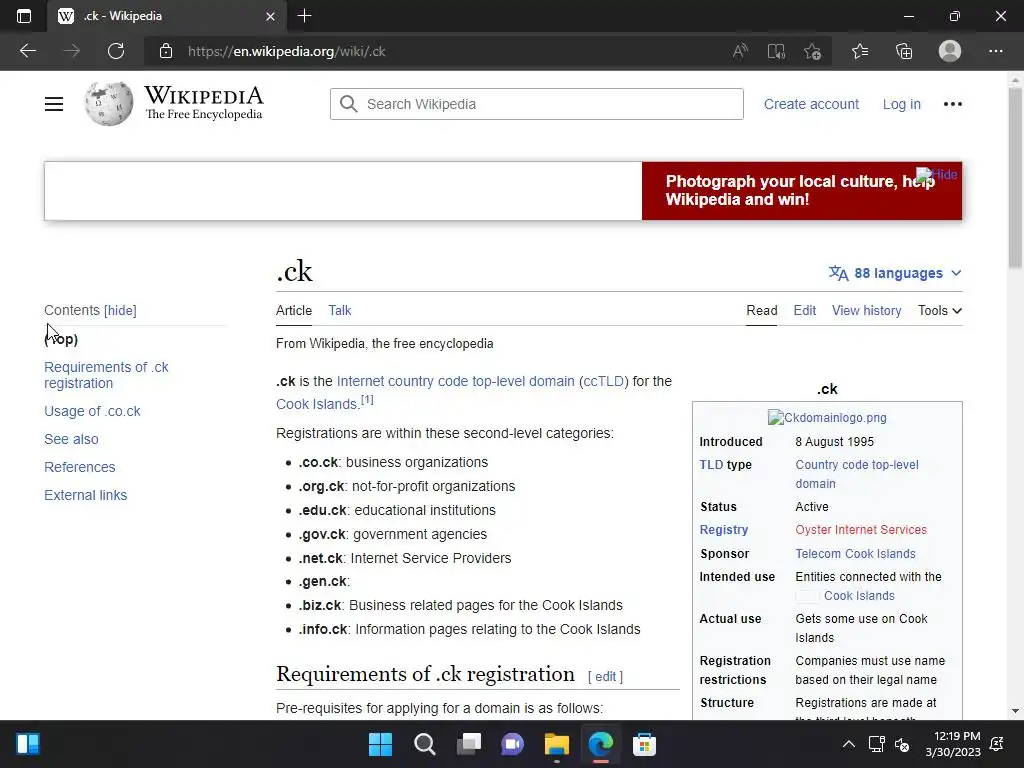Switch to the Talk tab

[x=340, y=310]
